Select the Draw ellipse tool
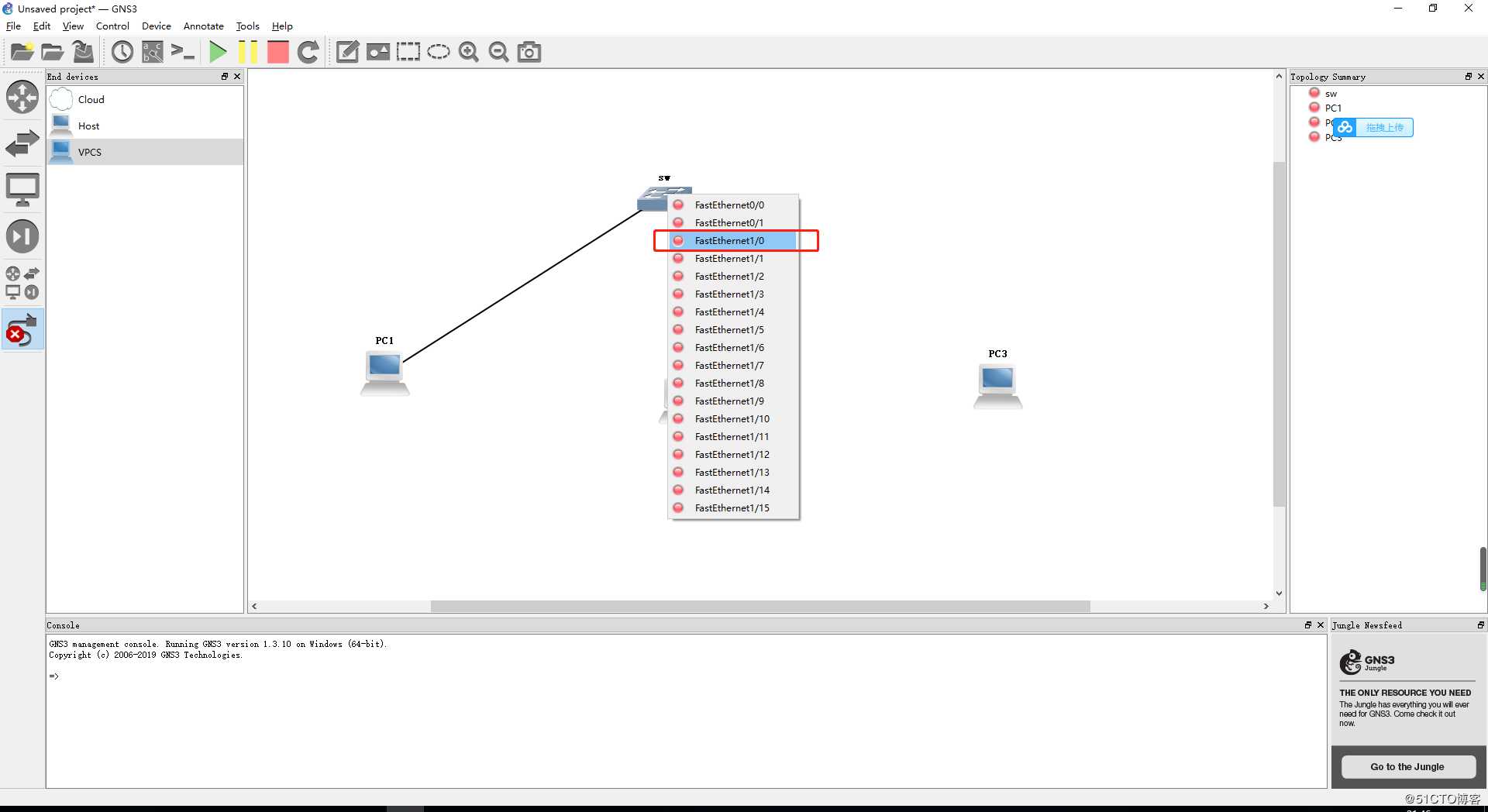This screenshot has width=1488, height=812. 439,52
